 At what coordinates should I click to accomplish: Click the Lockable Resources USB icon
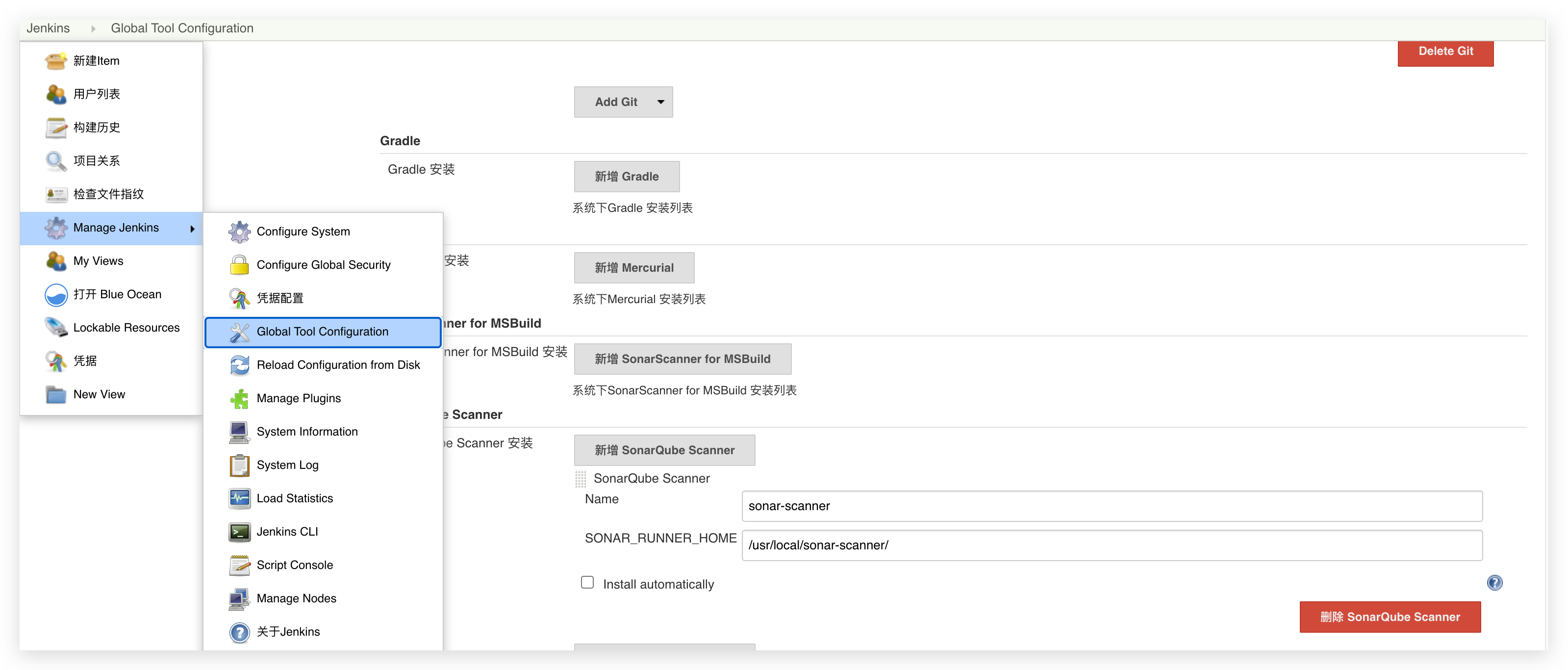click(56, 328)
